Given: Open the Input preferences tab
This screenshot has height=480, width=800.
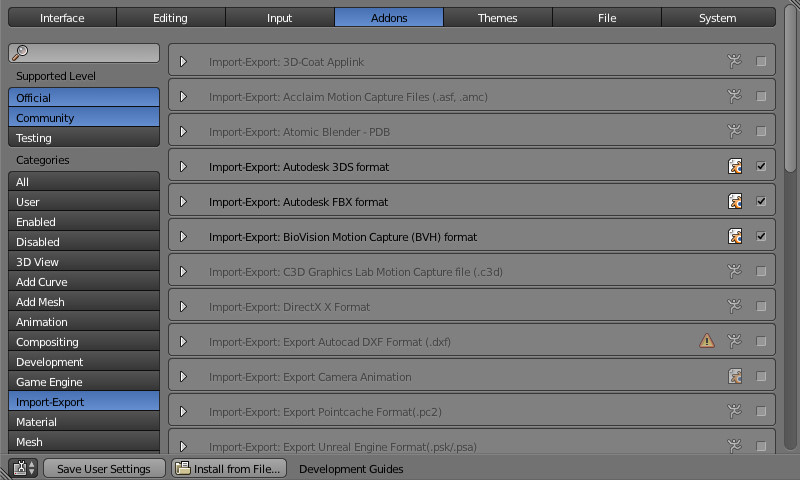Looking at the screenshot, I should (x=280, y=18).
